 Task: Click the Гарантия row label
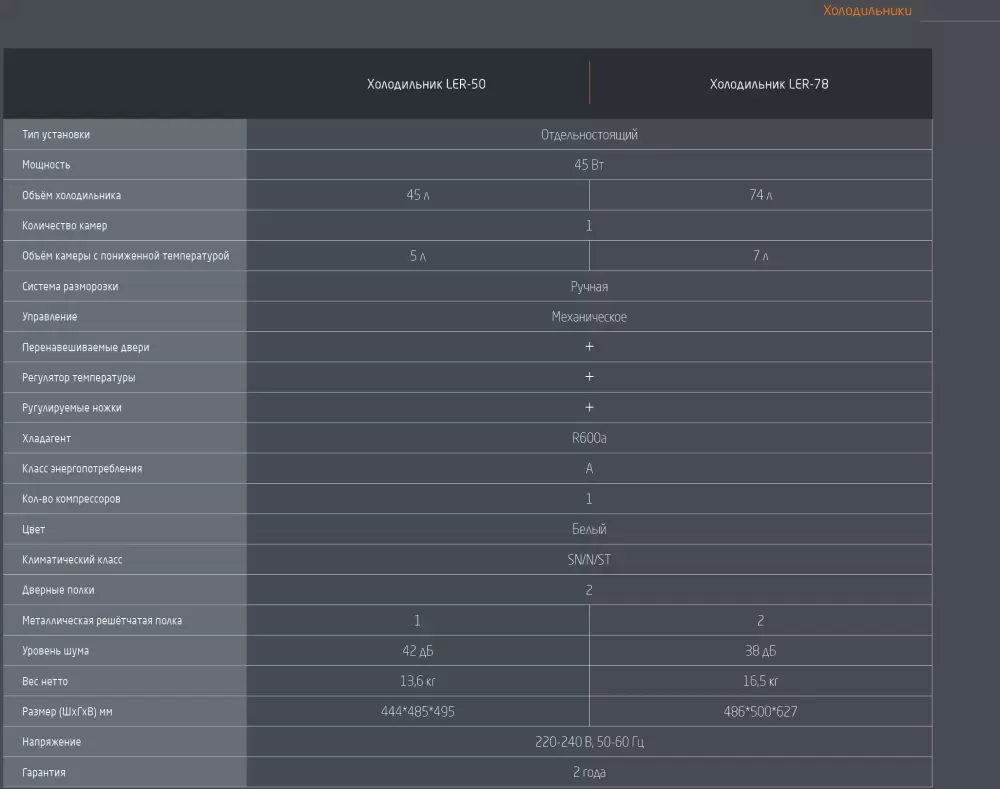pos(44,773)
